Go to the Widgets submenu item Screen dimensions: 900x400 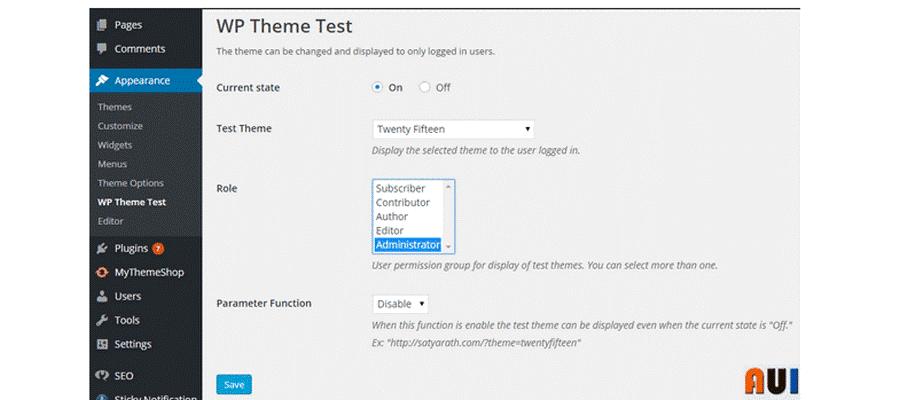click(115, 145)
